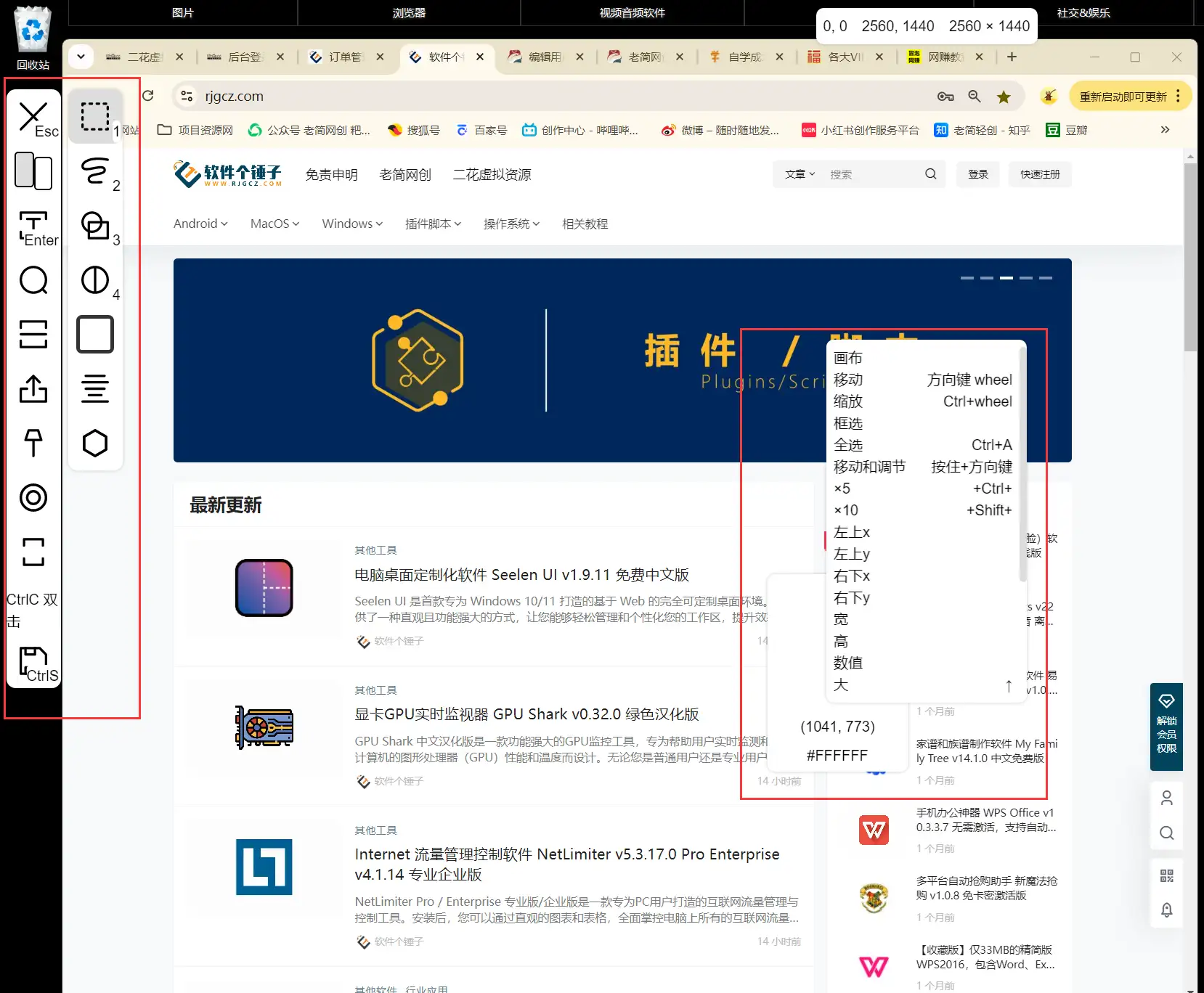
Task: Start screen recording with the concentric circle icon
Action: [33, 497]
